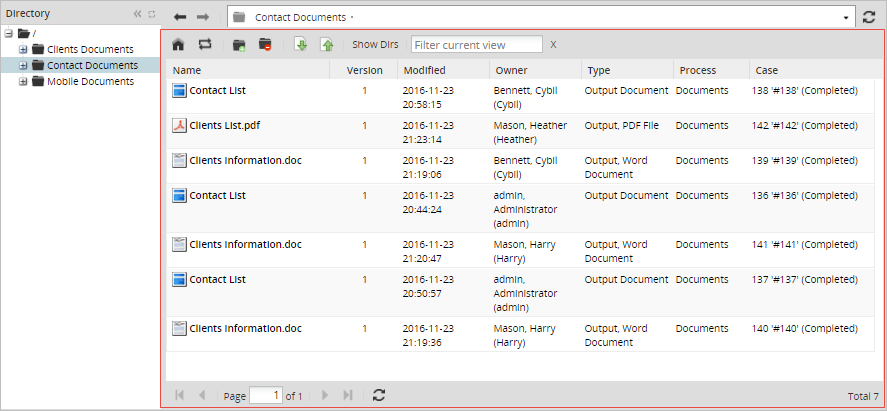Open the Contact Documents path dropdown
This screenshot has width=887, height=411.
pos(846,18)
